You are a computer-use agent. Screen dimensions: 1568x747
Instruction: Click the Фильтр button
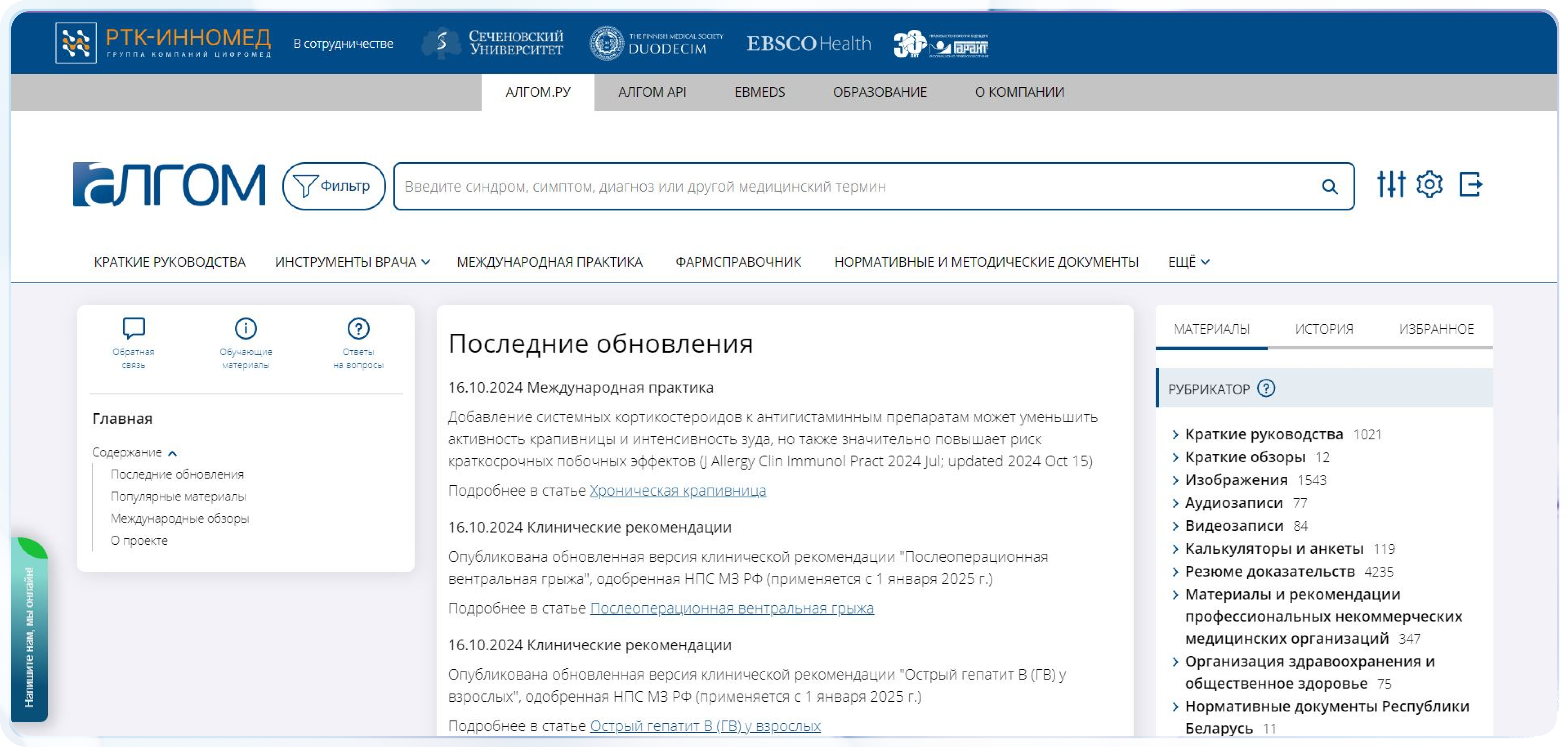click(x=334, y=186)
